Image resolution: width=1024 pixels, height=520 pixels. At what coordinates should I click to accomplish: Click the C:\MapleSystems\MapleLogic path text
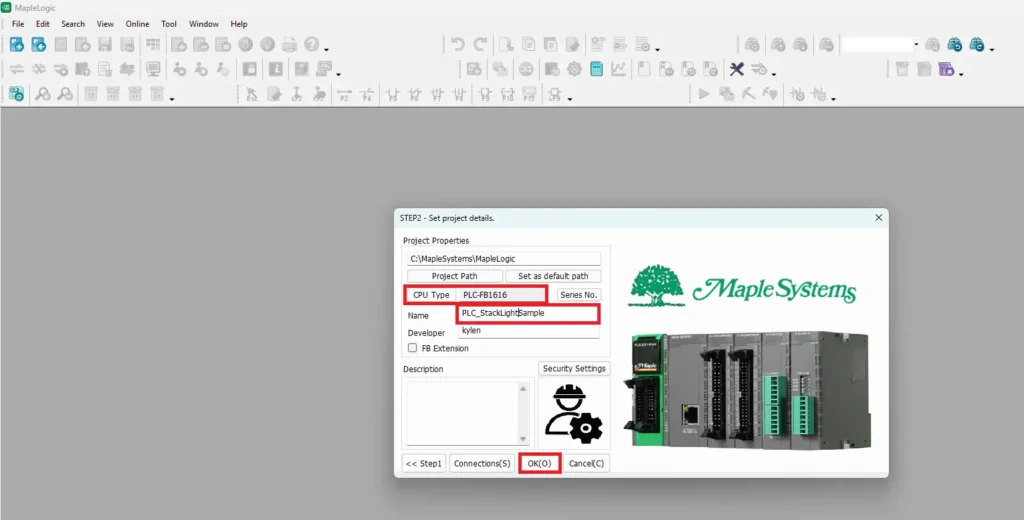(x=462, y=259)
